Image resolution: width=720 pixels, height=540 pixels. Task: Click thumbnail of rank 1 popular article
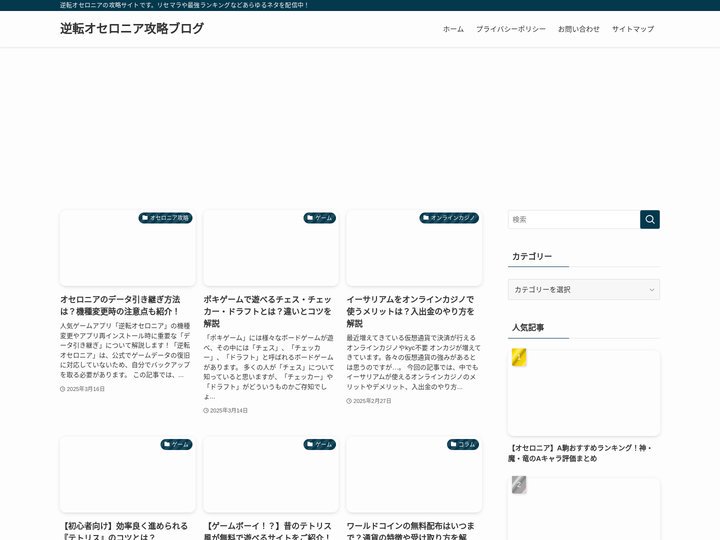[584, 393]
